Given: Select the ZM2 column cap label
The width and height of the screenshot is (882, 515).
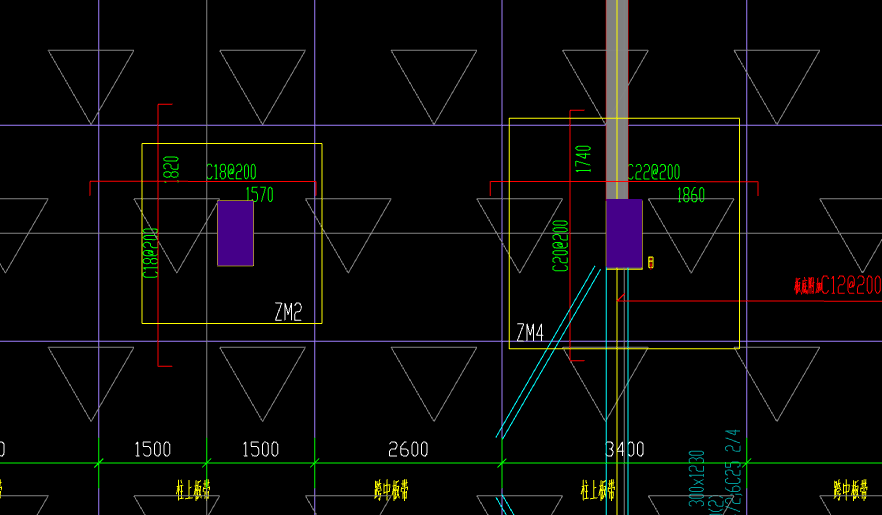Looking at the screenshot, I should click(x=288, y=312).
